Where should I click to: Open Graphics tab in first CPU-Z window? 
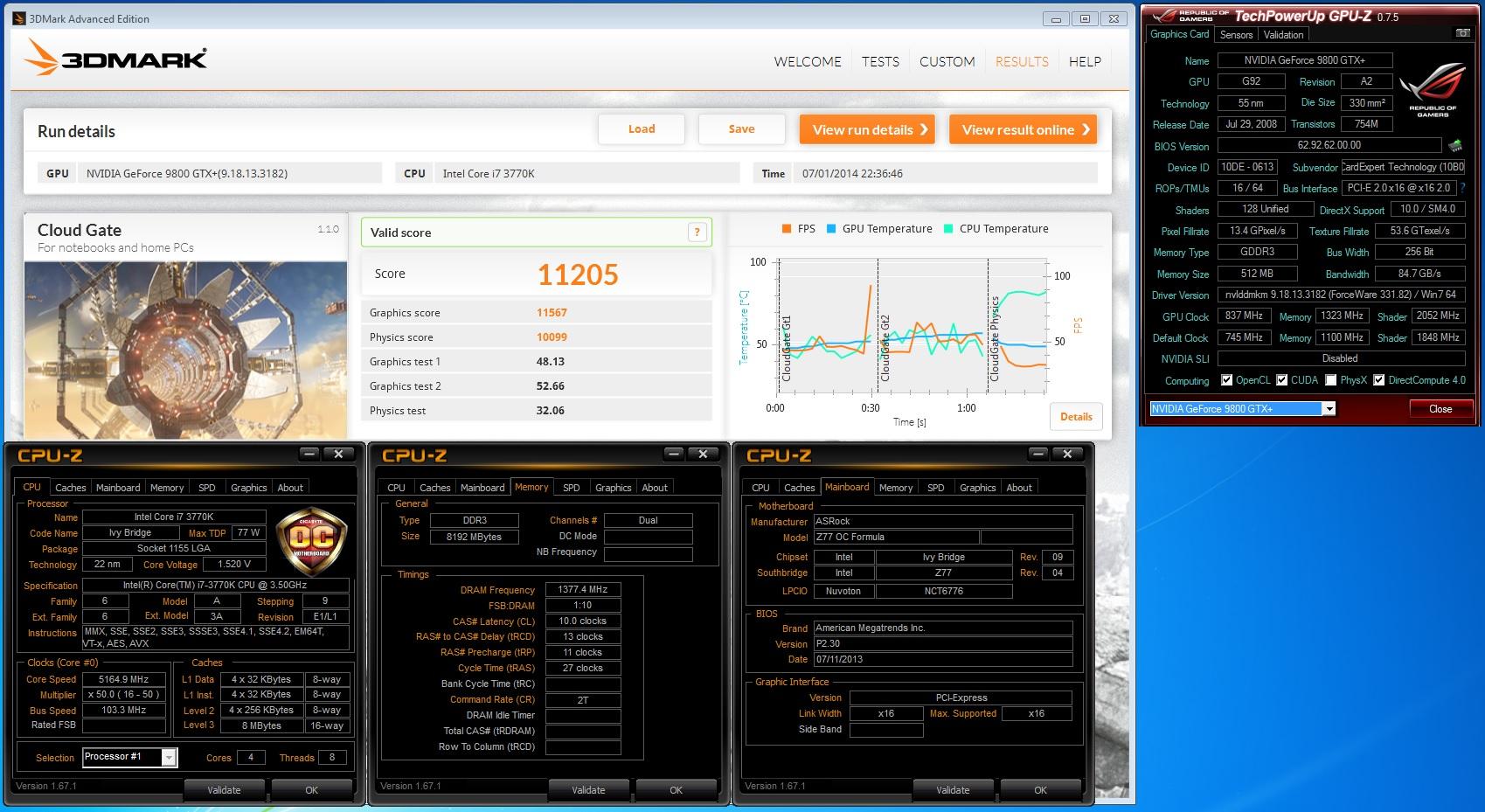248,488
